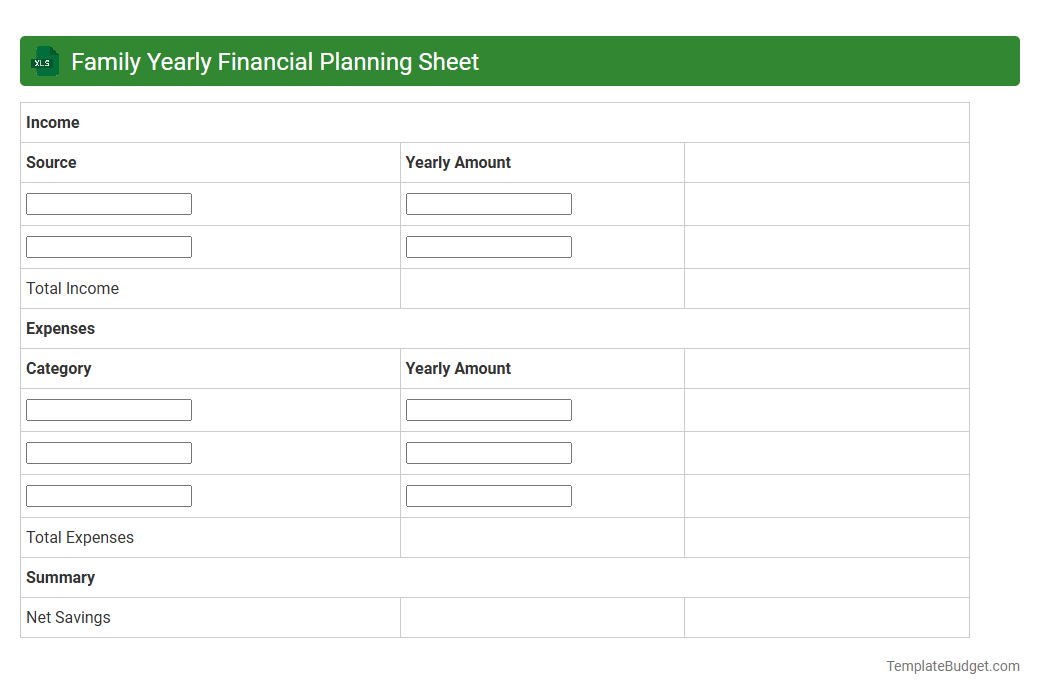Select the Income section header
The width and height of the screenshot is (1040, 695).
coord(53,122)
